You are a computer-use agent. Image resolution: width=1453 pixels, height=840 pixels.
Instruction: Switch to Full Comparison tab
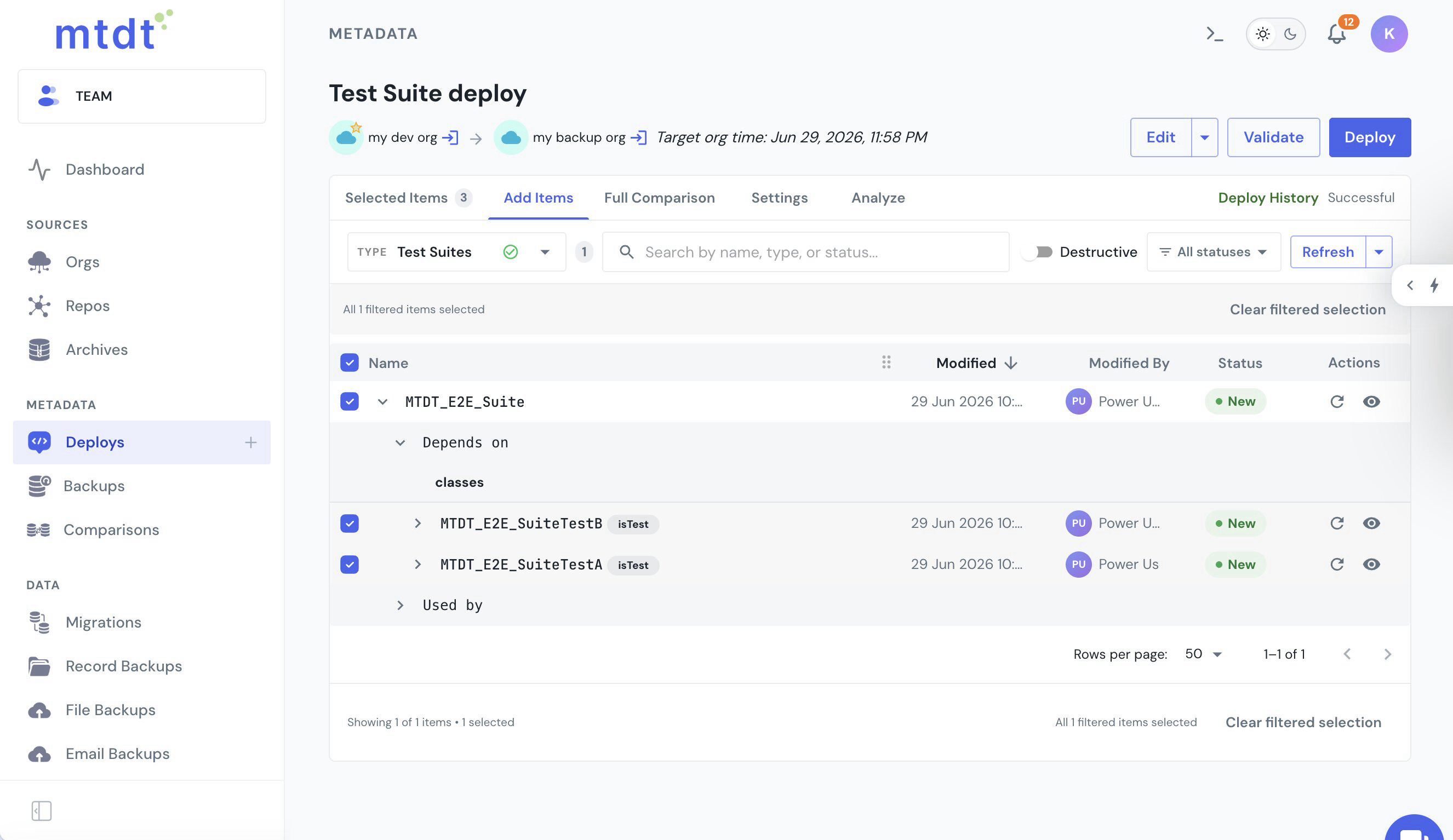[x=659, y=198]
